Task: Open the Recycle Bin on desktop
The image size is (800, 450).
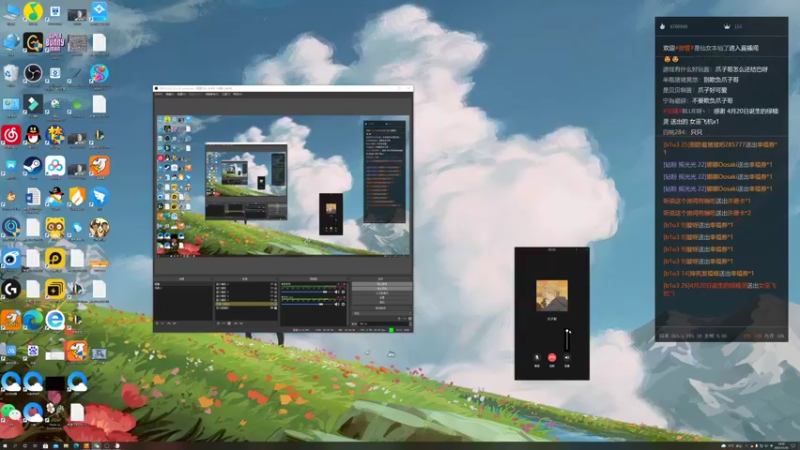Action: (x=11, y=73)
